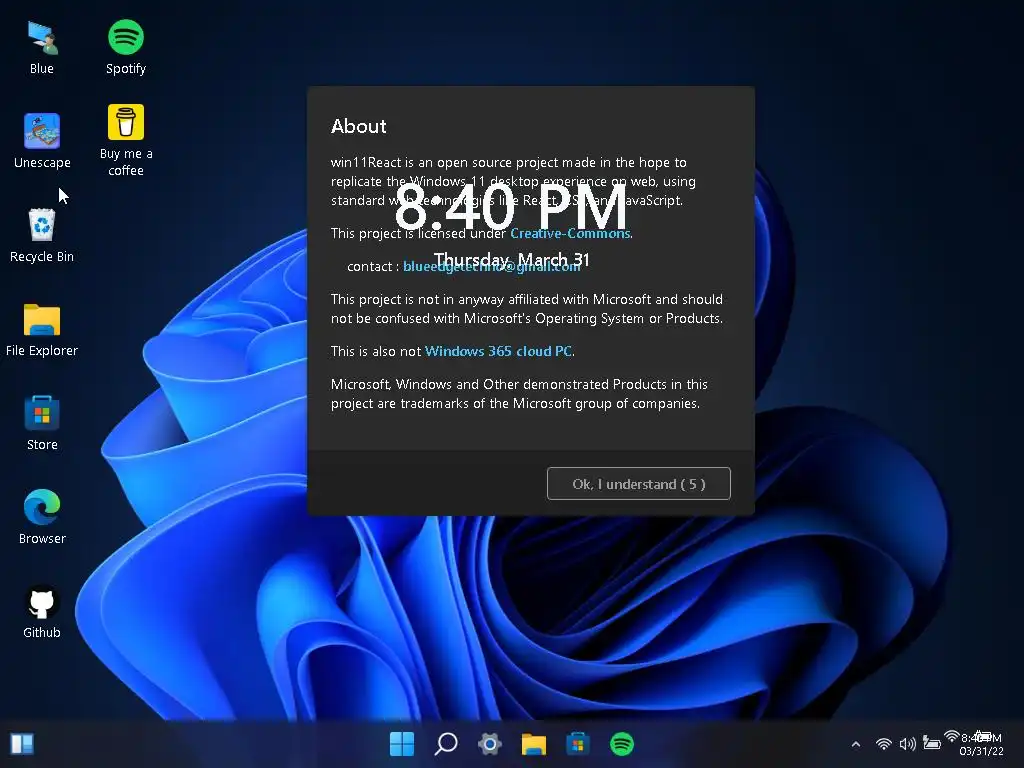Click the About dialog heading
Screen dimensions: 1024x768
coord(359,126)
